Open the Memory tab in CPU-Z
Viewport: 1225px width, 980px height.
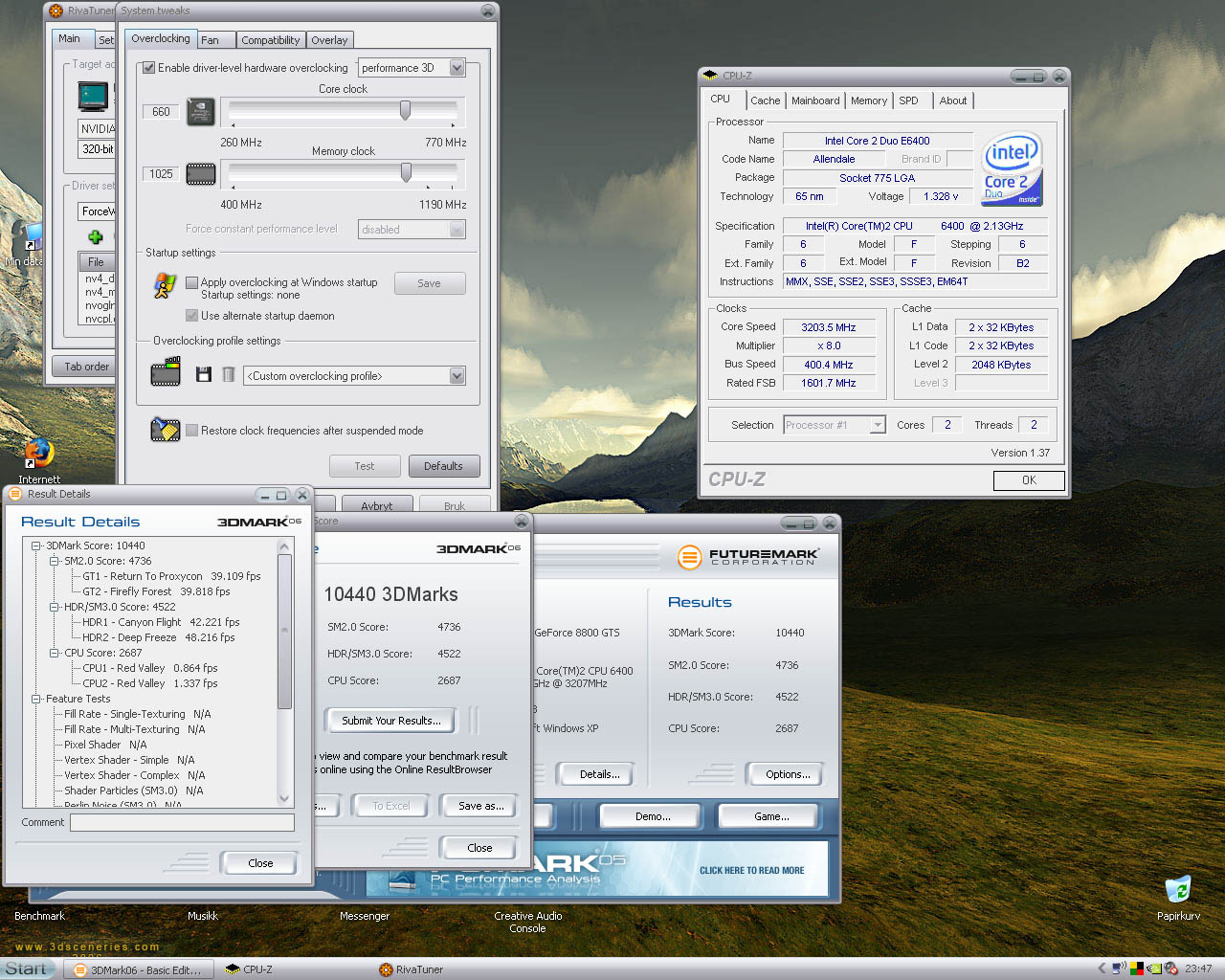868,100
